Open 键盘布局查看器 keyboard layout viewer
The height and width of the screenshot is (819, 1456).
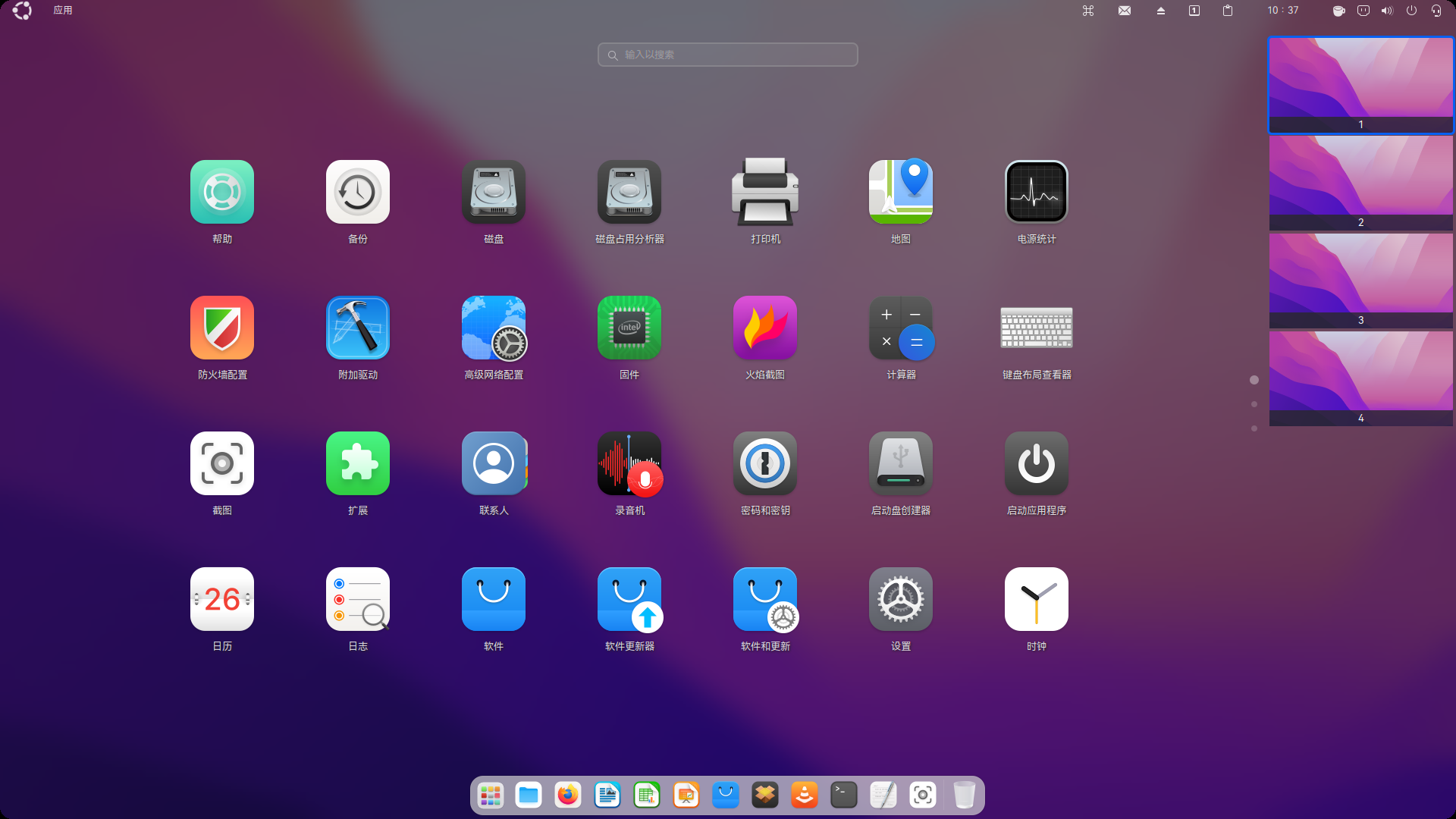pos(1037,328)
